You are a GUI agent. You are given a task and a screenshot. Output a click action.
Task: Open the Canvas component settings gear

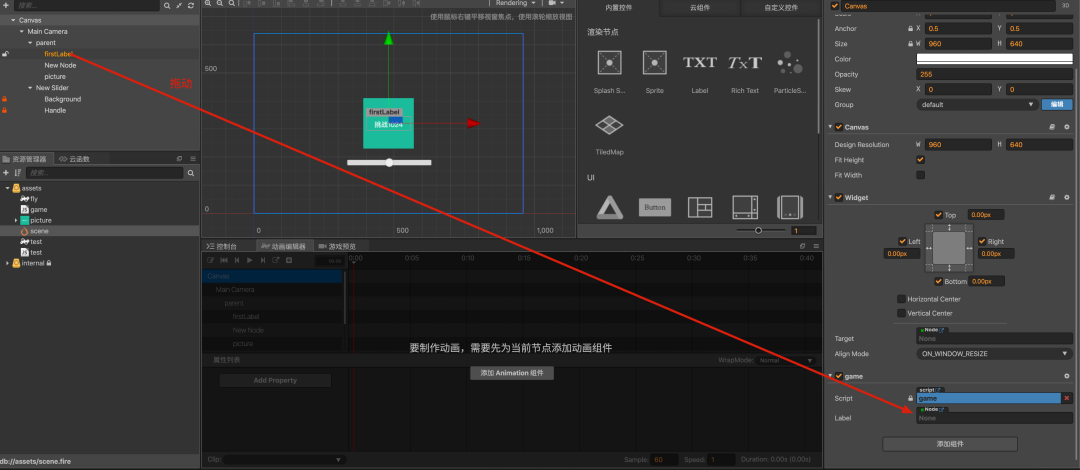(1067, 127)
